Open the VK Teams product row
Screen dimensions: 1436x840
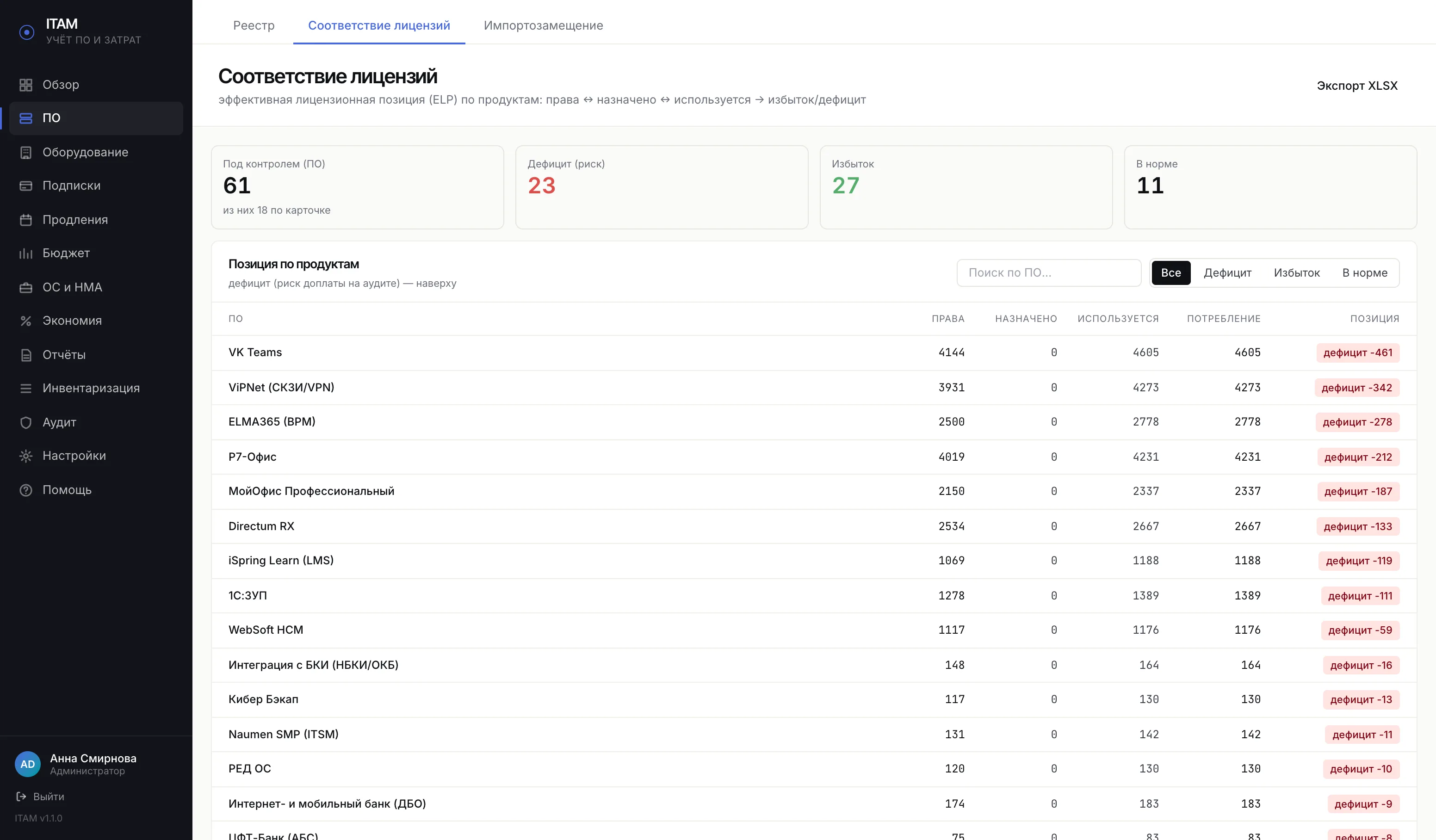(x=814, y=353)
